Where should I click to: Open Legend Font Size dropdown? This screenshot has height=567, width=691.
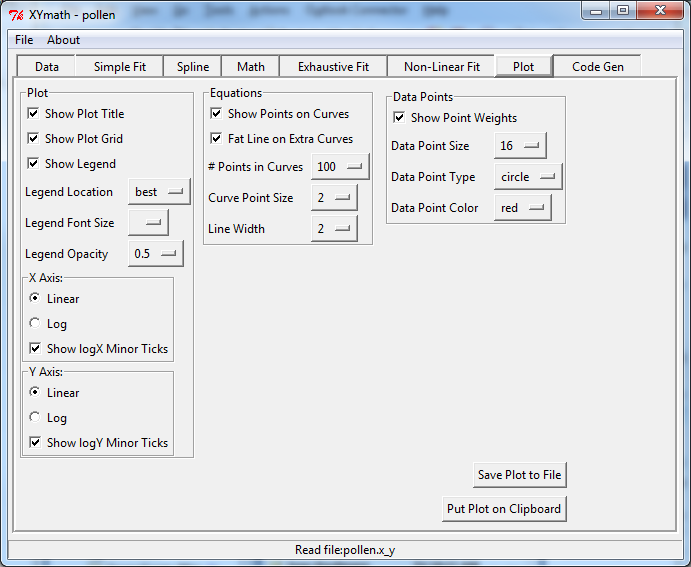pyautogui.click(x=148, y=223)
